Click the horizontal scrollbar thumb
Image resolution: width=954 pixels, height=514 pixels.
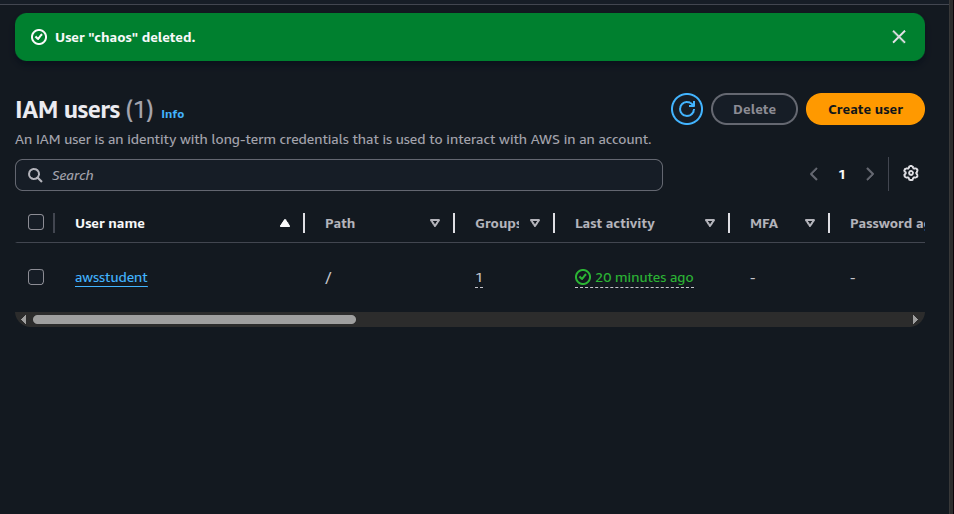(x=194, y=319)
